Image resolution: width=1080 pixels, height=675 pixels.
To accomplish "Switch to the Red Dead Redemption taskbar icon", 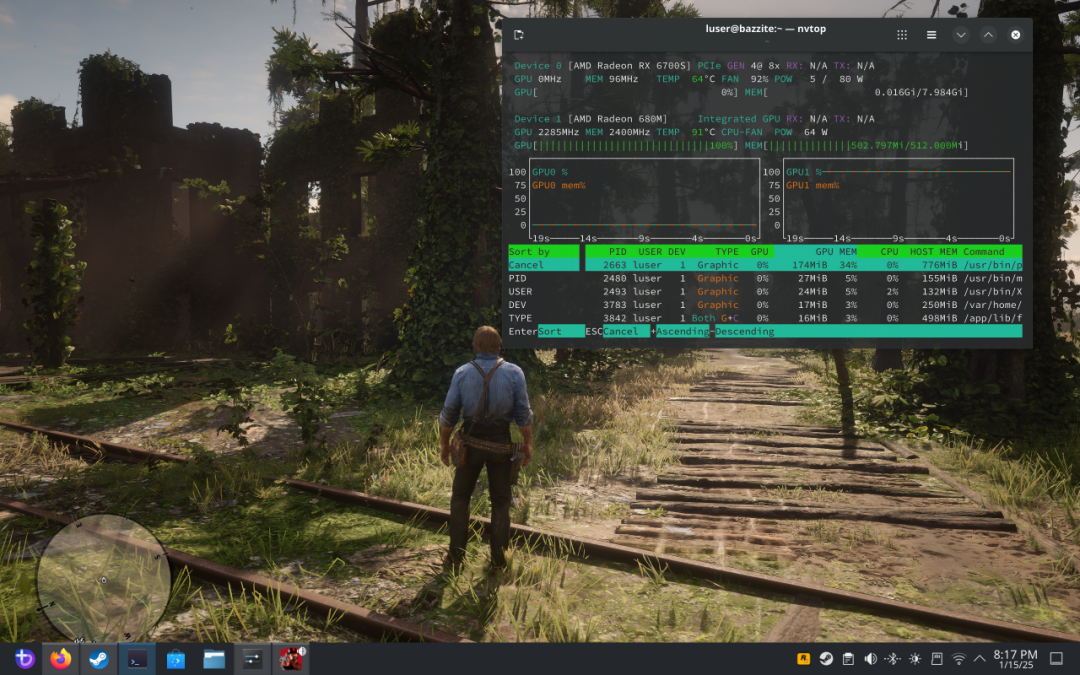I will pos(291,659).
